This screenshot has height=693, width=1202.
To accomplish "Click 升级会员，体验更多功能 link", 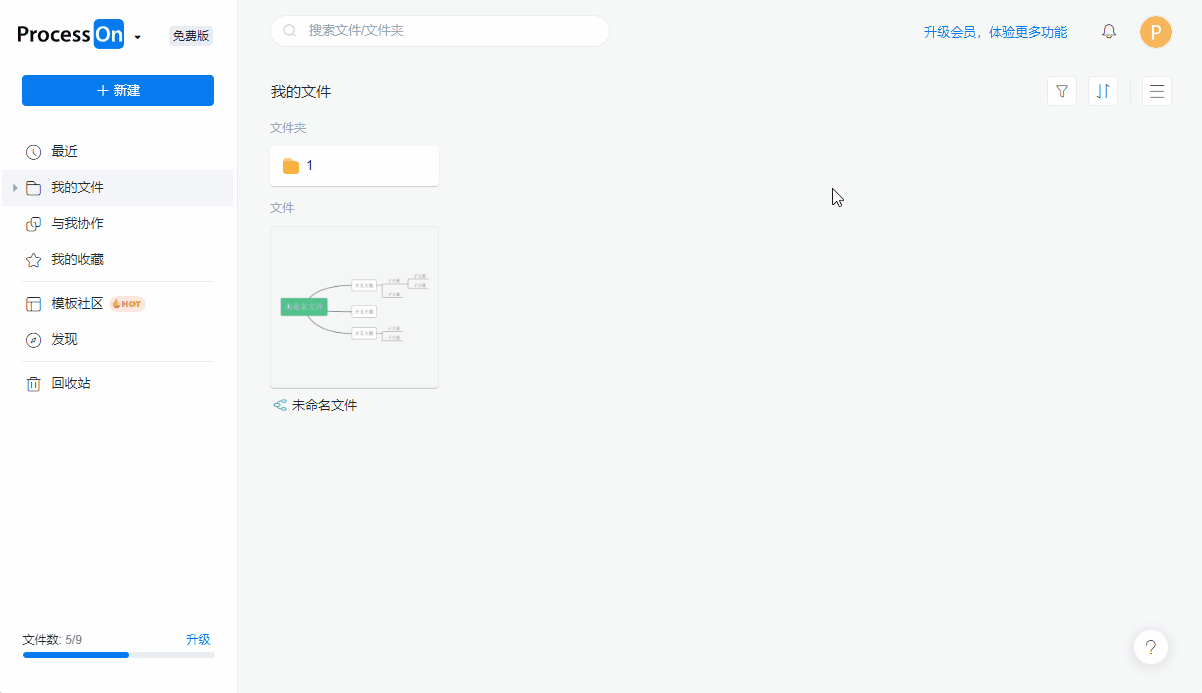I will 995,32.
